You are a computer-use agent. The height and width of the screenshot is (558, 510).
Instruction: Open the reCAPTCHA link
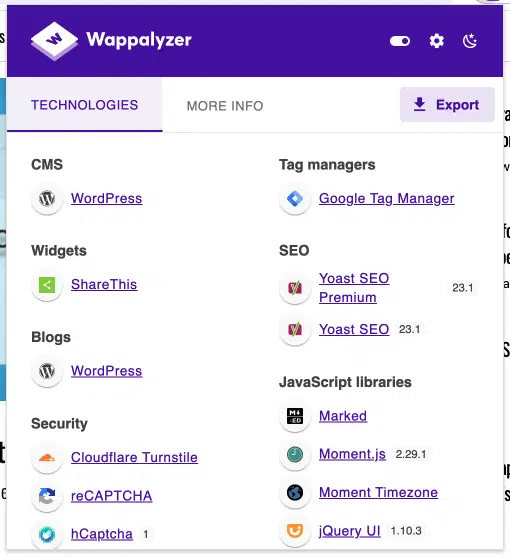(111, 496)
